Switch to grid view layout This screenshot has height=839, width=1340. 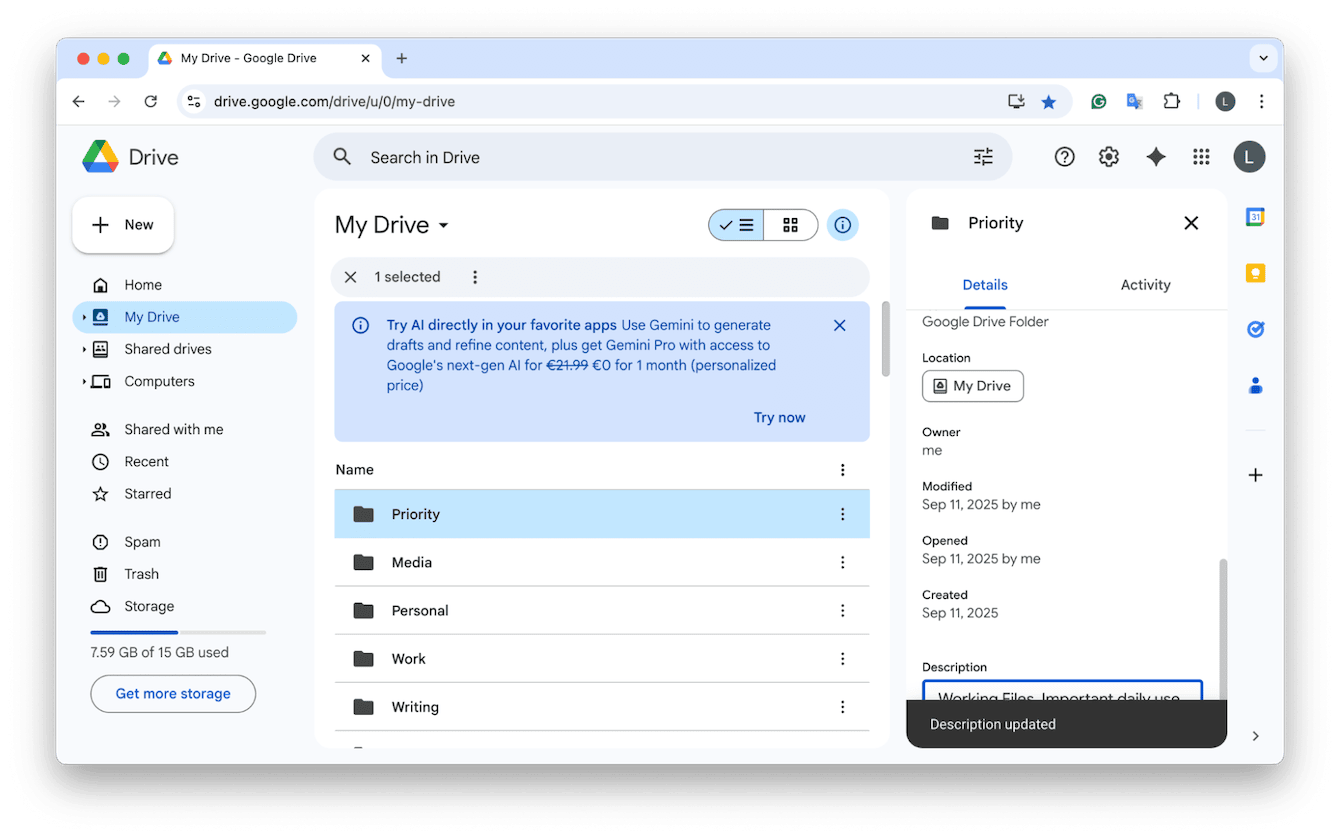tap(789, 224)
